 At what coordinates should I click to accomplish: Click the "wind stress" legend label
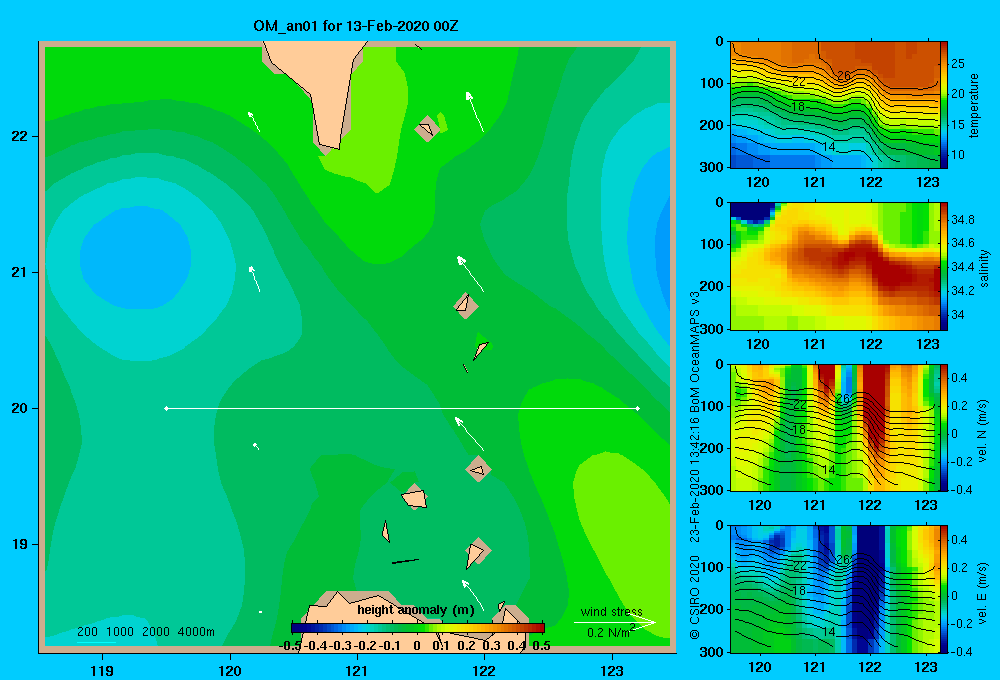tap(612, 611)
